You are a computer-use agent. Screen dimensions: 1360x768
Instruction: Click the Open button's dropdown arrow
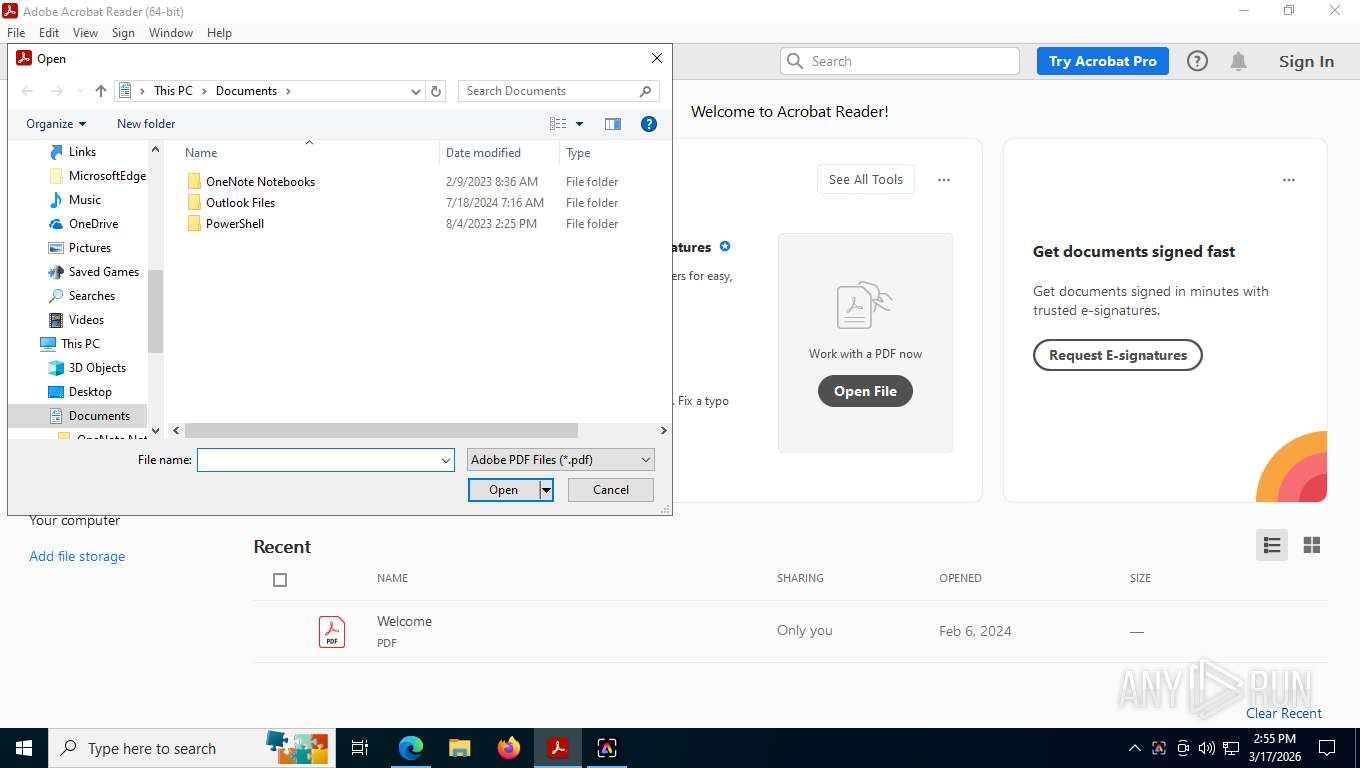546,490
